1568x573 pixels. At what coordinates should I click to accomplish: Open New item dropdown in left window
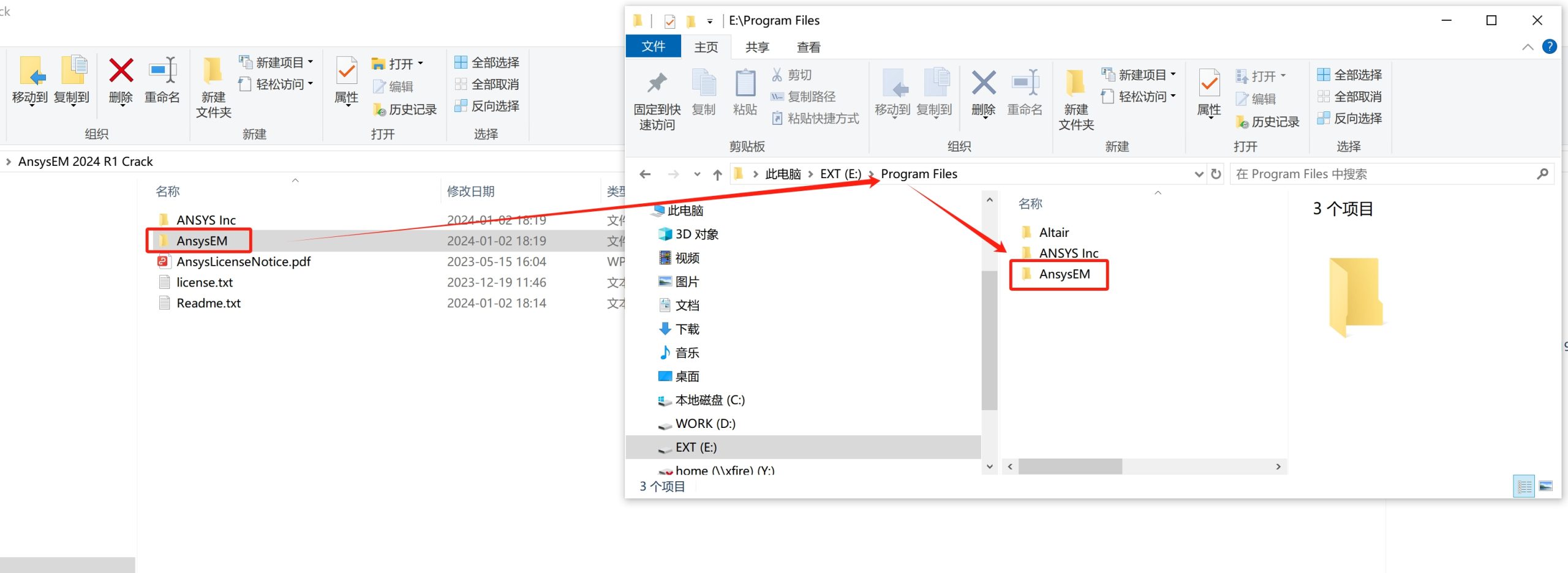tap(276, 62)
